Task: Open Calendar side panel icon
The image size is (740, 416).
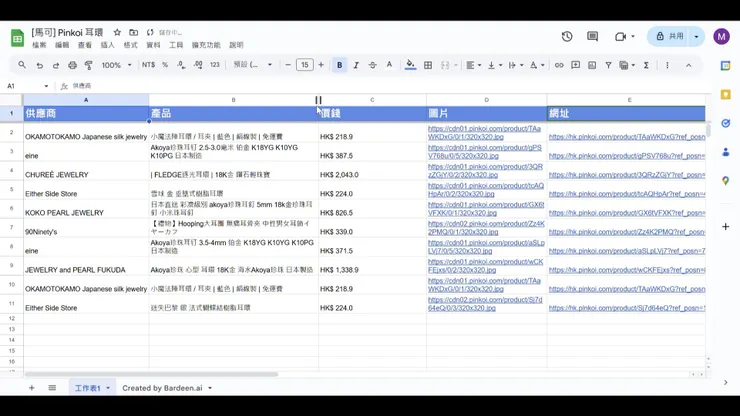Action: point(725,66)
